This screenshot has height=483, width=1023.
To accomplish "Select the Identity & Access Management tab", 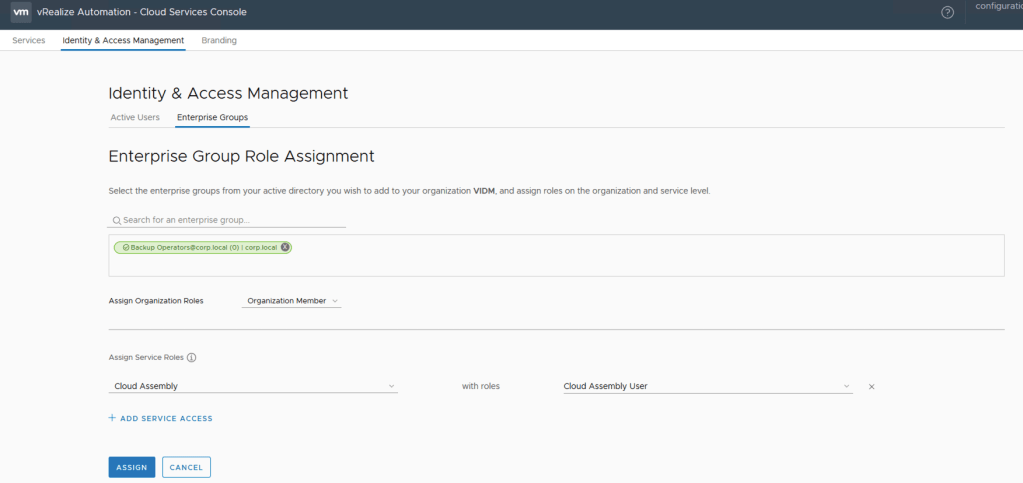I will [123, 40].
